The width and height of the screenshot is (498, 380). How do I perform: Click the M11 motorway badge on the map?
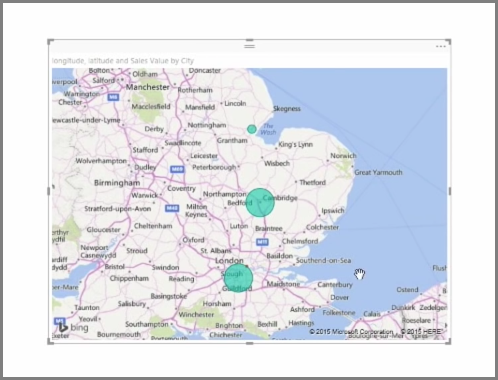[262, 242]
